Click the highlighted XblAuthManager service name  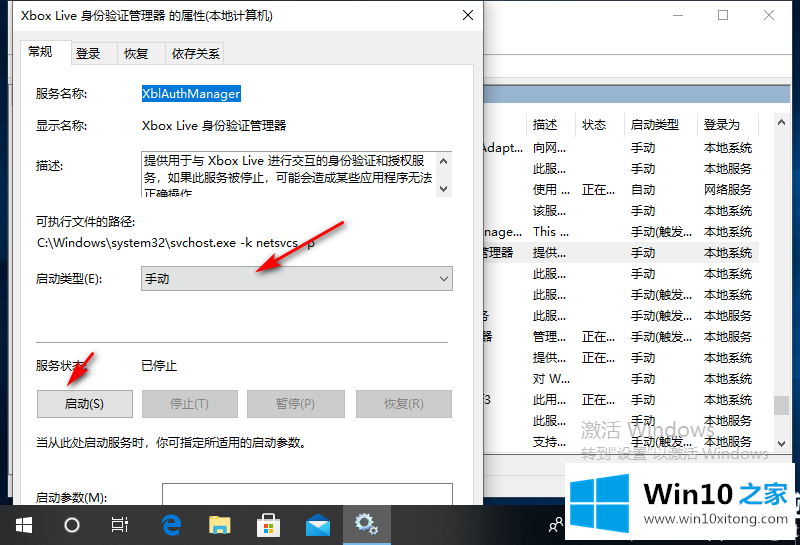point(191,93)
